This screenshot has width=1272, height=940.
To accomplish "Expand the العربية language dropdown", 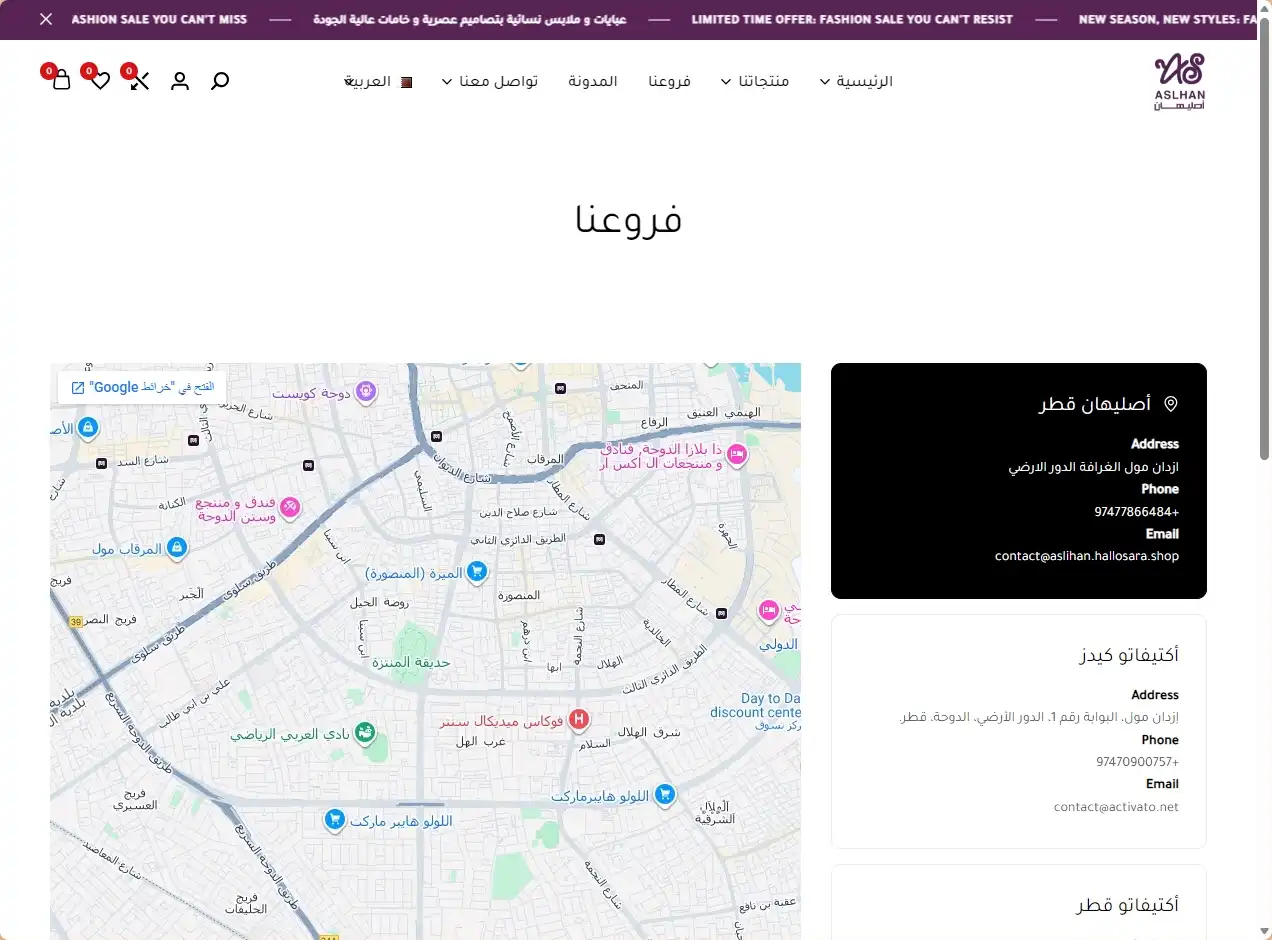I will (368, 81).
